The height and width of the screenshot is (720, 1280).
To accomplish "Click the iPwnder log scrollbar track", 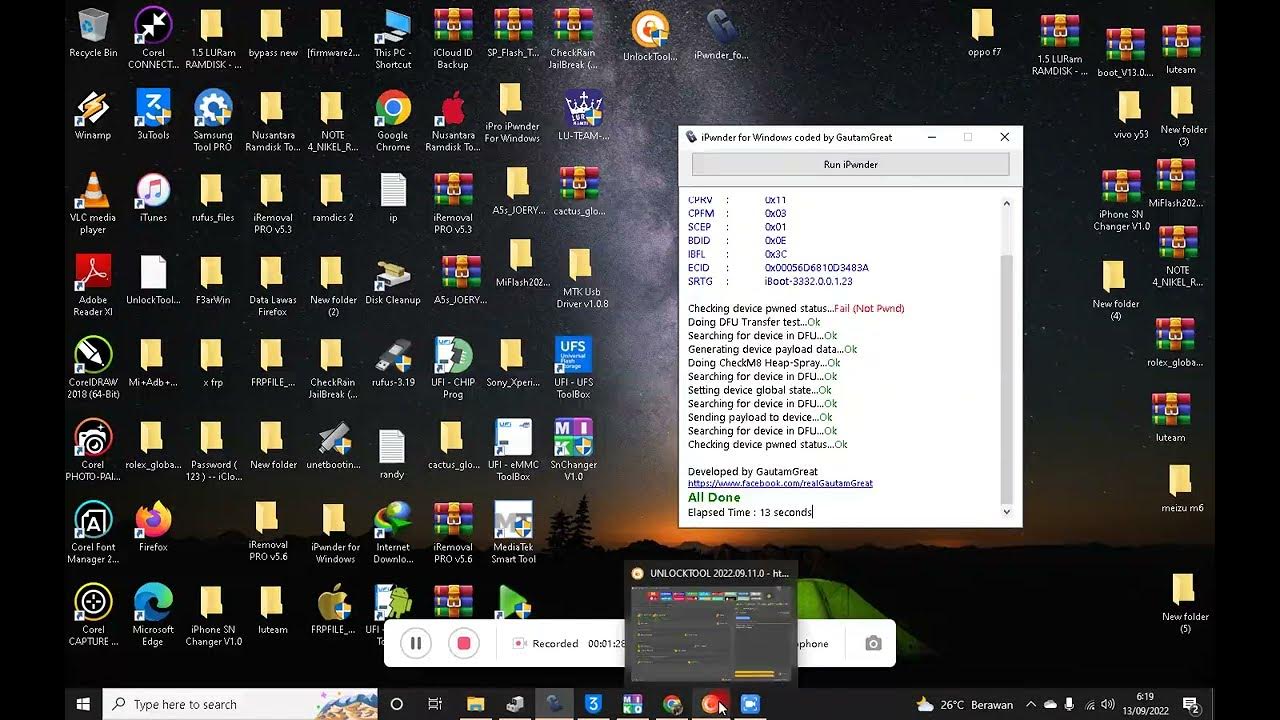I will point(1006,358).
